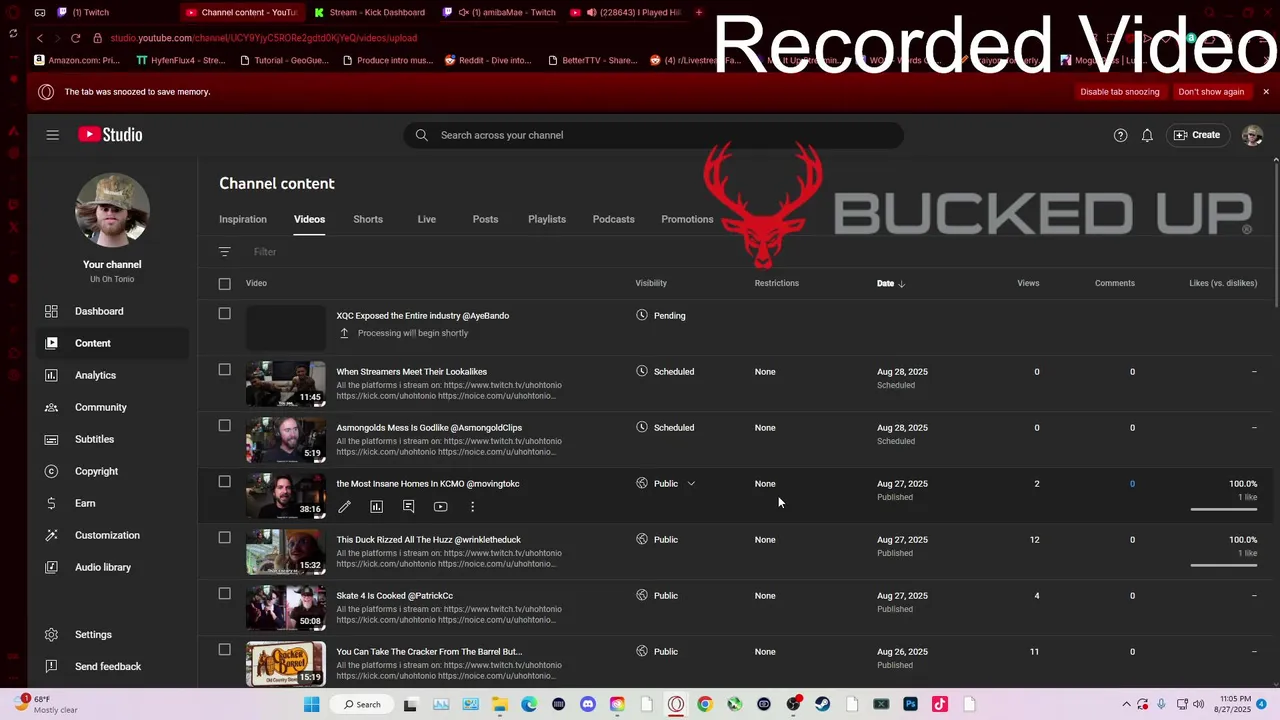Viewport: 1280px width, 720px height.
Task: Switch to the Playlists tab
Action: pos(547,219)
